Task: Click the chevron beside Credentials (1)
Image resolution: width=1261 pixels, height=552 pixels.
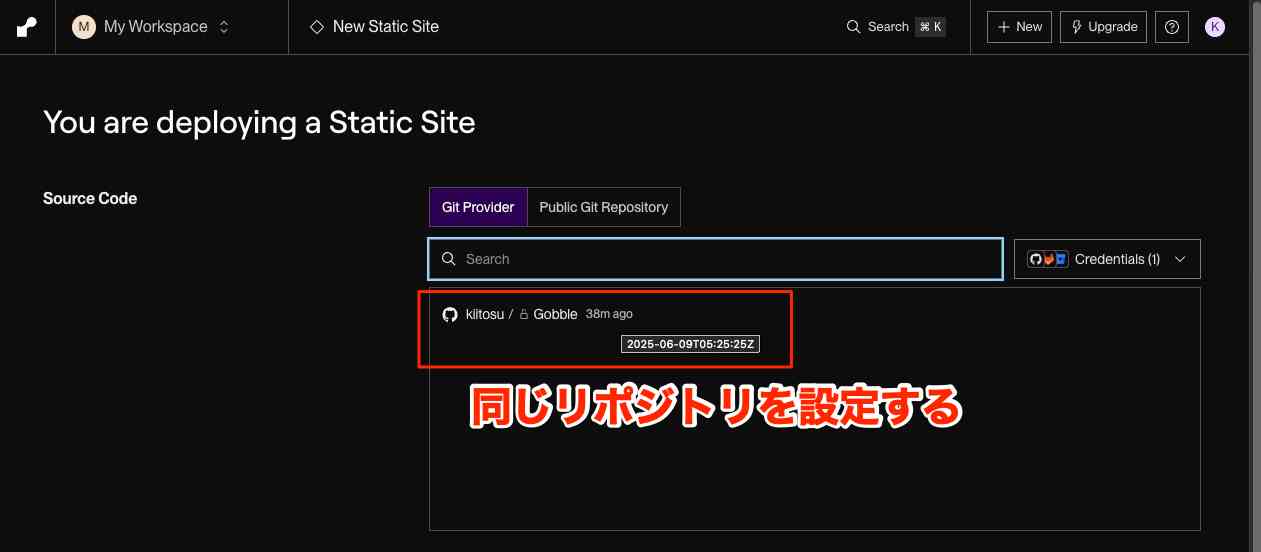Action: [x=1180, y=259]
